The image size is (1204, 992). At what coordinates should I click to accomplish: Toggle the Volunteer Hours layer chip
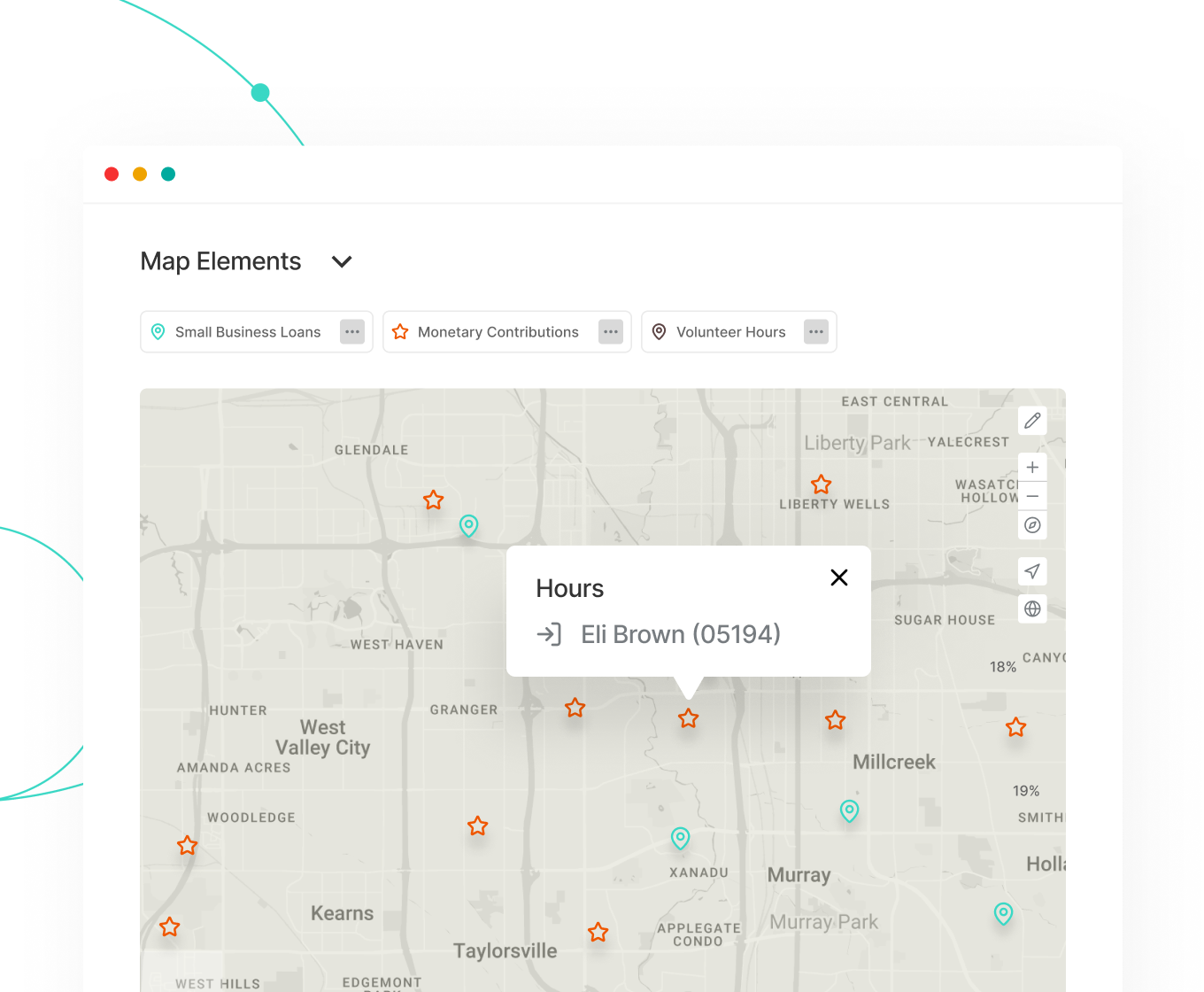point(721,332)
